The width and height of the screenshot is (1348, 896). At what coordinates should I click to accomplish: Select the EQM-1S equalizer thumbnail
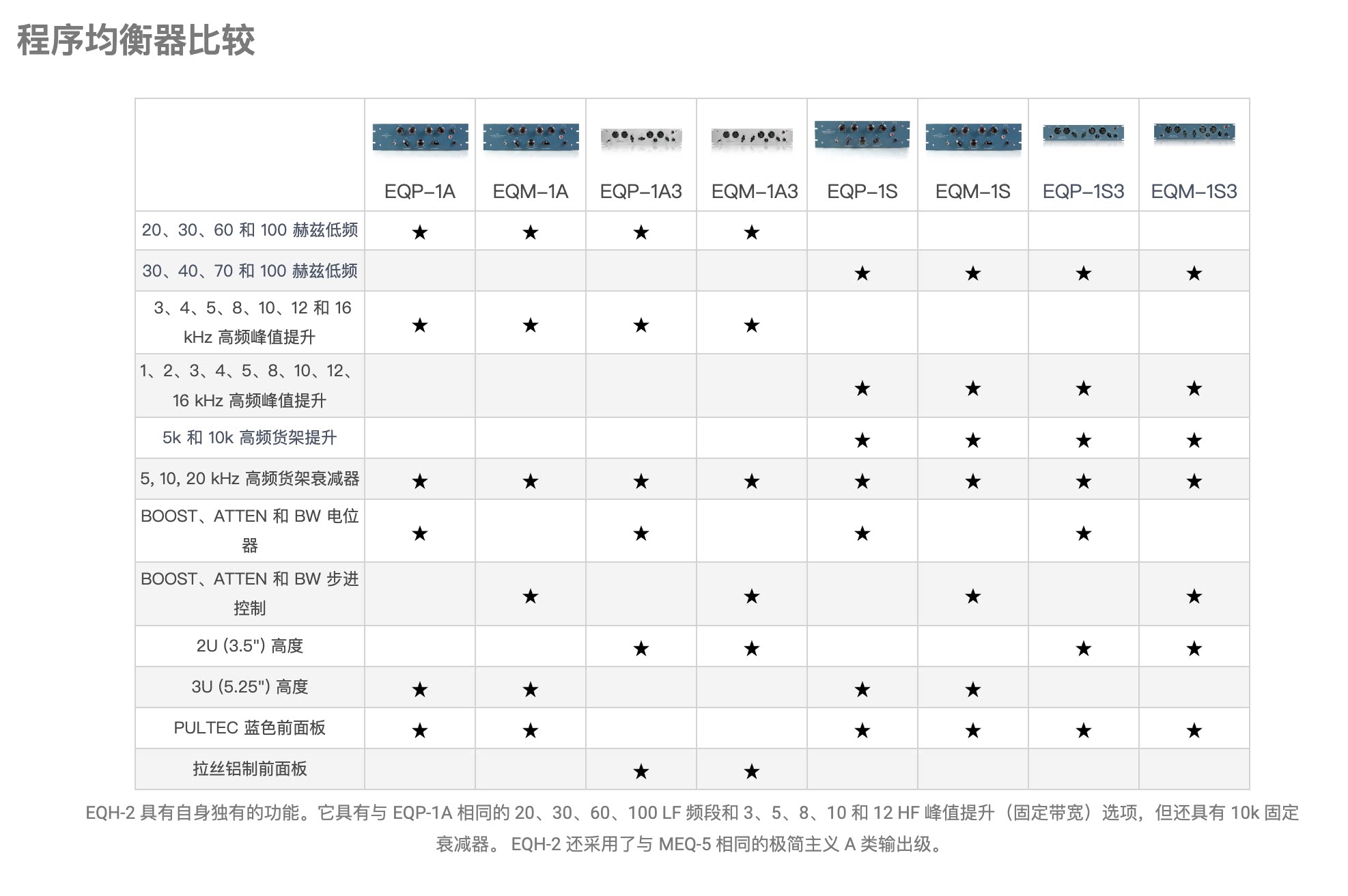(973, 137)
